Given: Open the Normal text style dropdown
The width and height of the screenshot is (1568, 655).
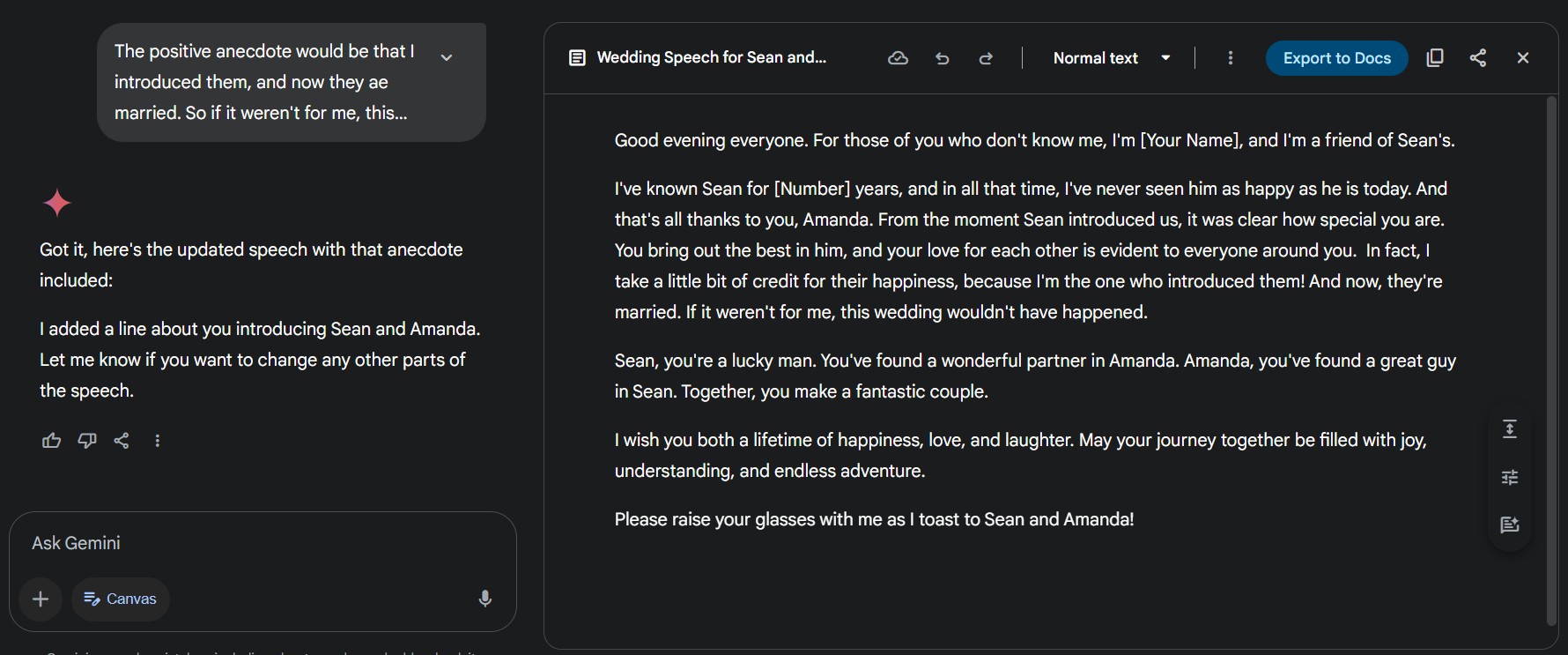Looking at the screenshot, I should click(1112, 58).
